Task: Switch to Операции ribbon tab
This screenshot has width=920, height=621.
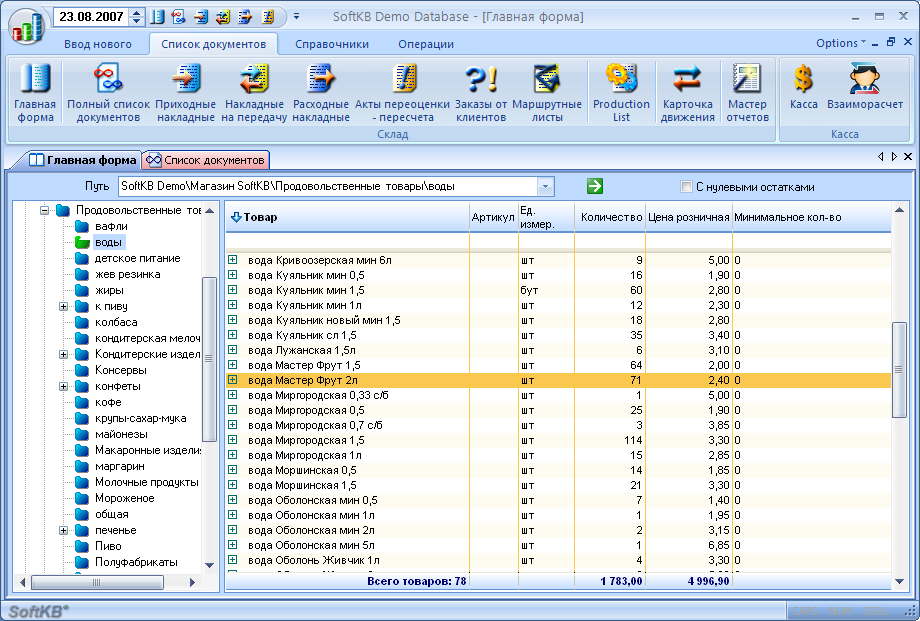Action: [x=426, y=44]
